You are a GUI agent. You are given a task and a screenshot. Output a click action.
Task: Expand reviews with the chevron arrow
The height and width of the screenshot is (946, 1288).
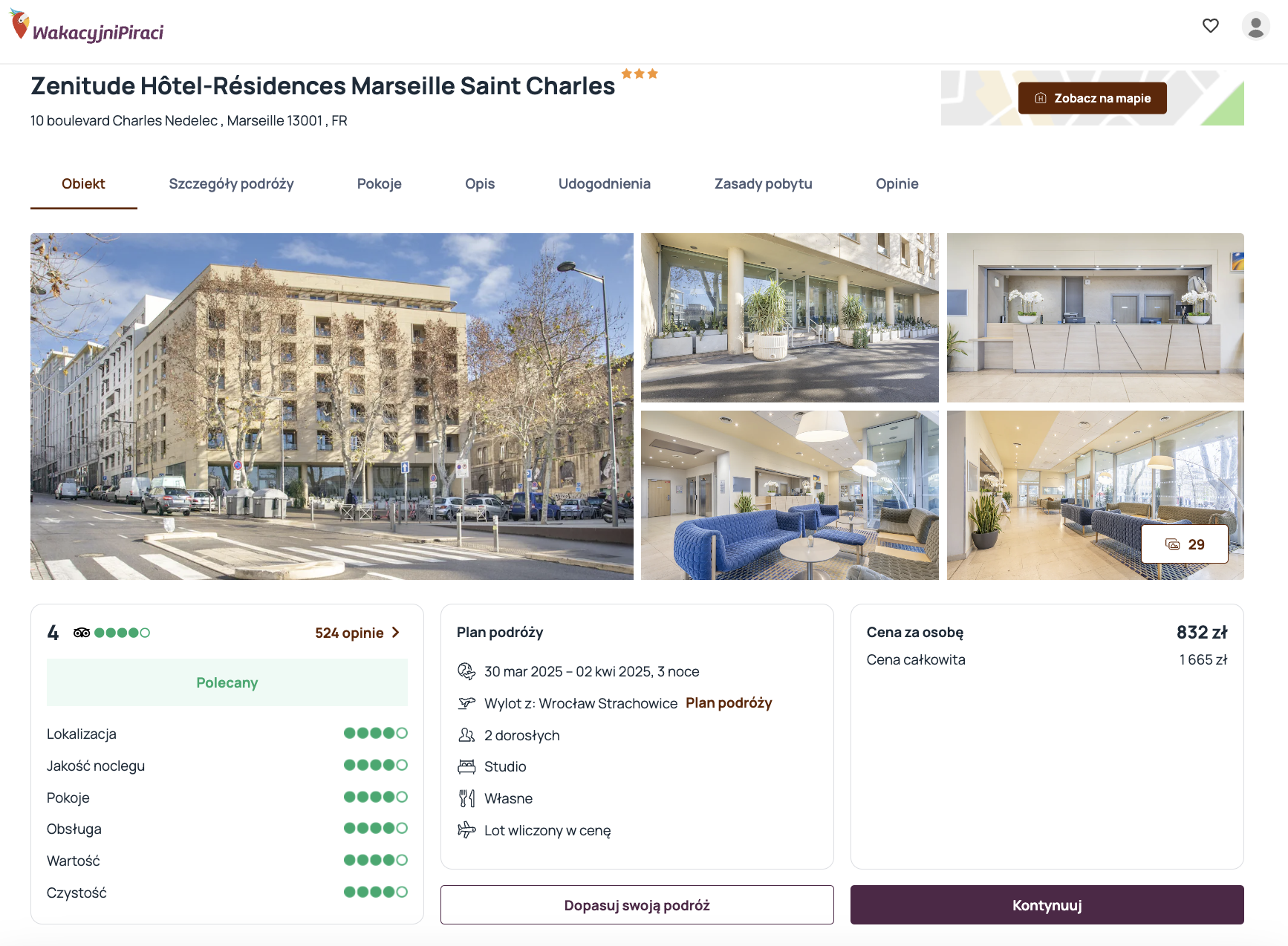click(396, 633)
